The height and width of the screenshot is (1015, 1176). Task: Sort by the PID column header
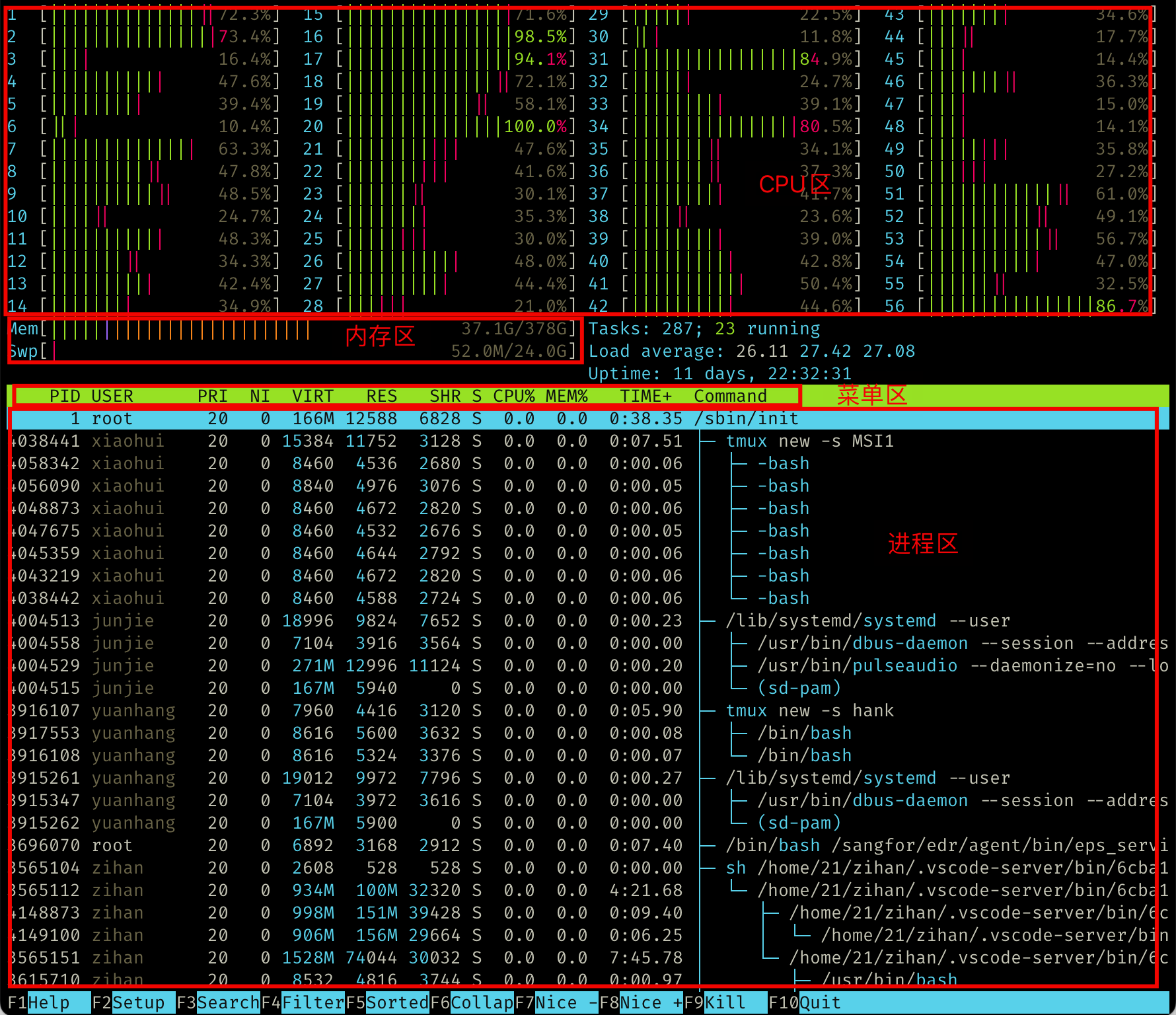(65, 396)
